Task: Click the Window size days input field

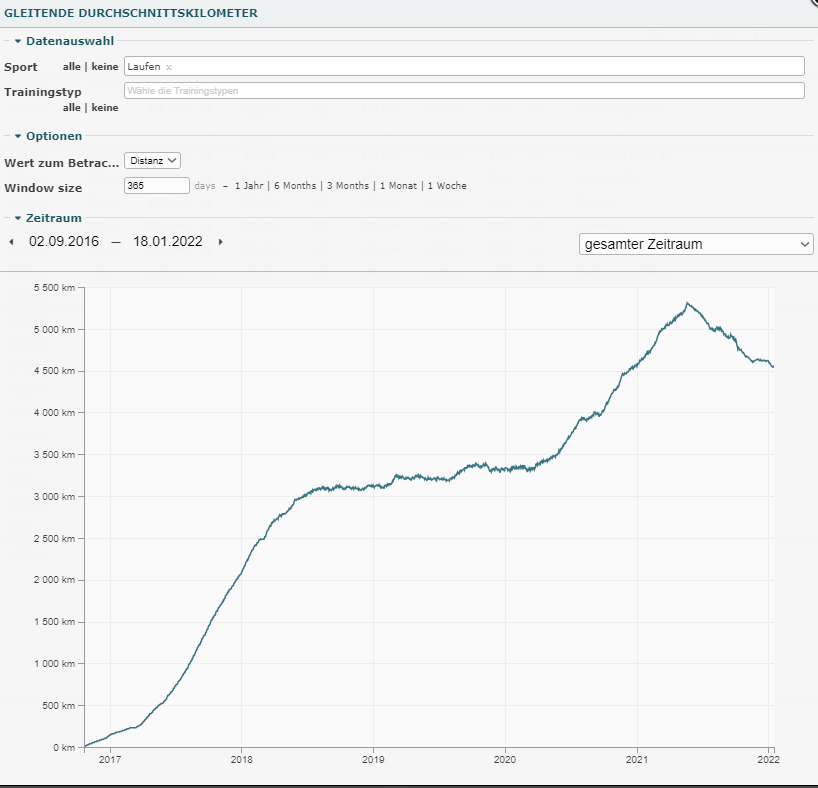Action: (156, 186)
